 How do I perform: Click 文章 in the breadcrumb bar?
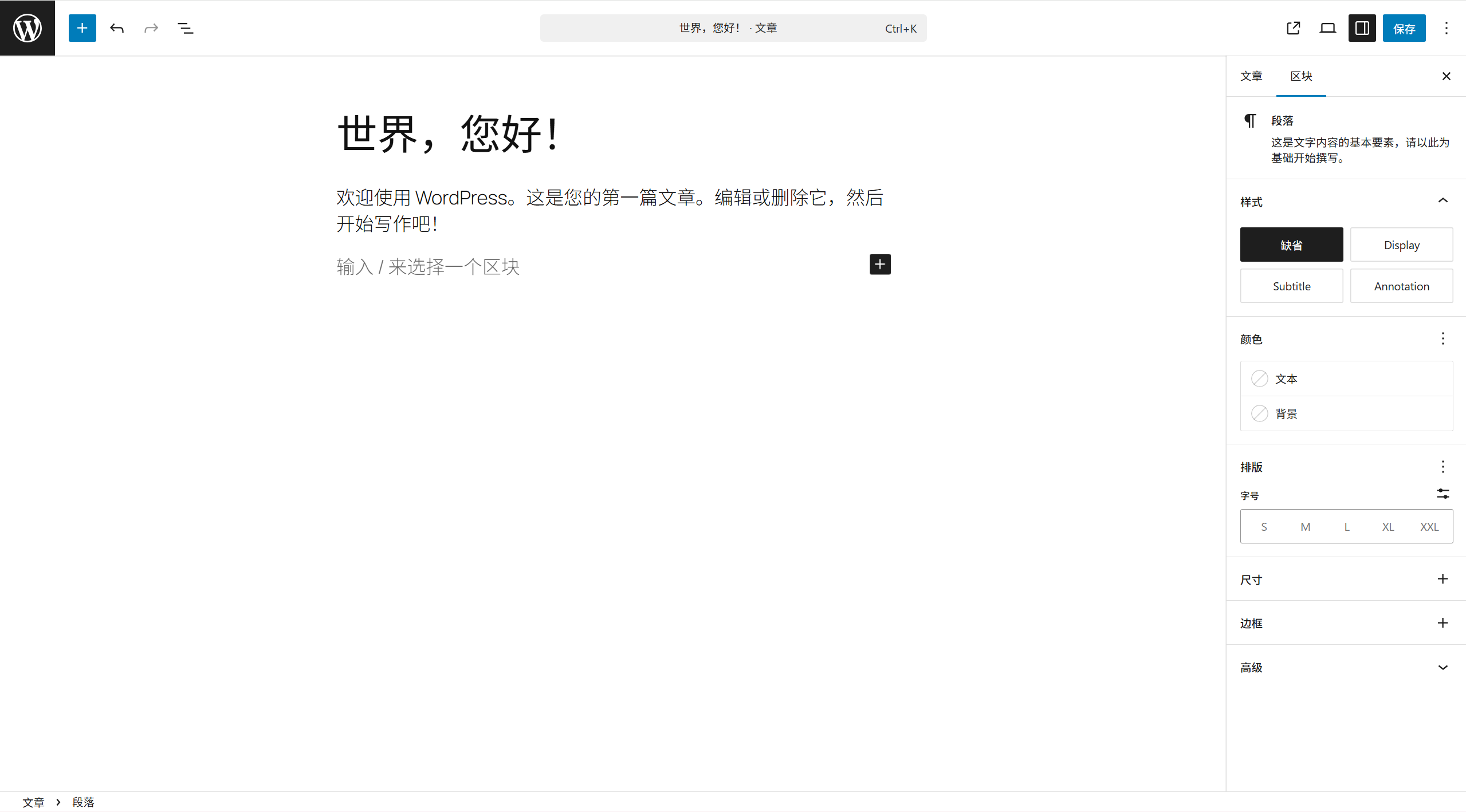tap(34, 802)
